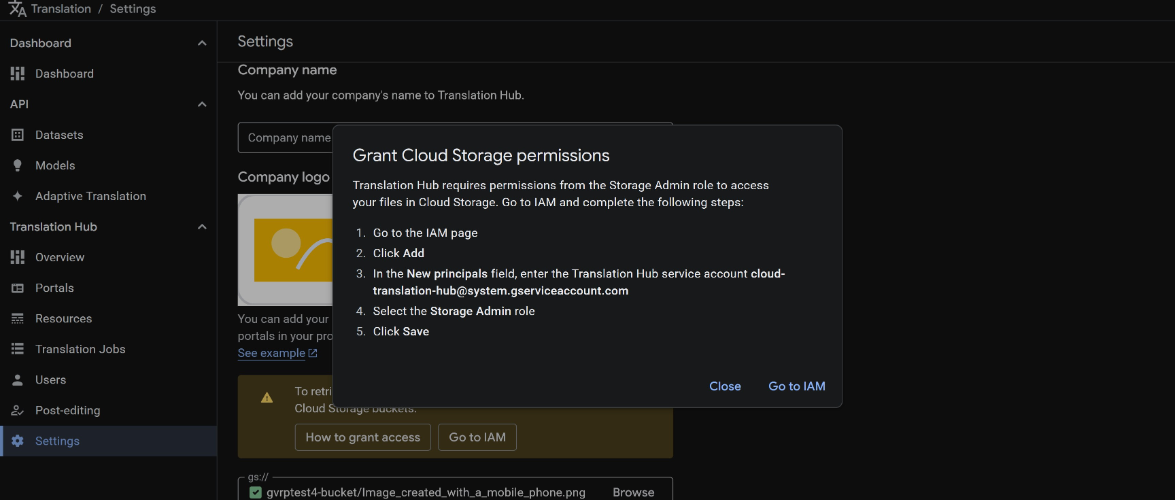Click the Company logo heading
The height and width of the screenshot is (500, 1175).
pos(283,177)
